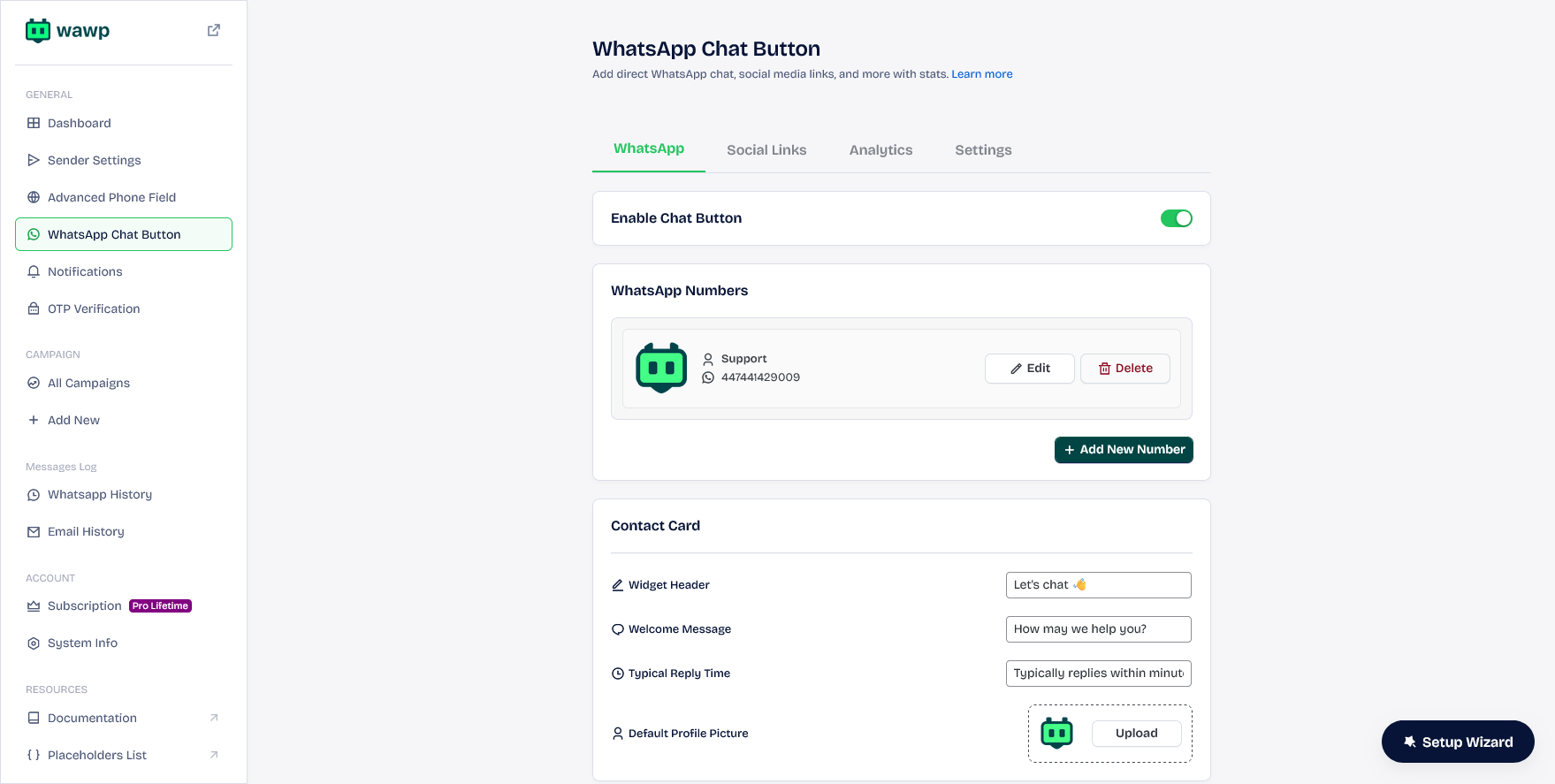Click the Welcome Message input field
Viewport: 1555px width, 784px height.
[x=1099, y=629]
